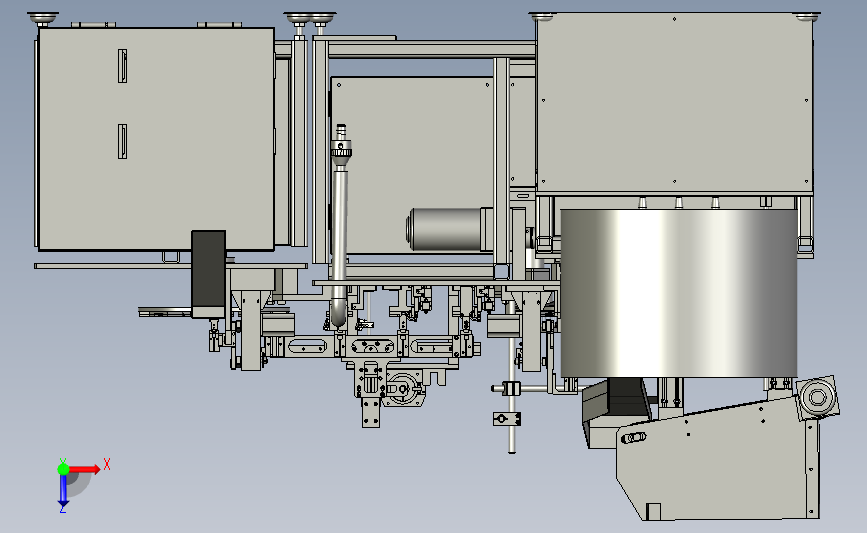The image size is (867, 533).
Task: Select the vertical chrome tube with knurled fitting
Action: pyautogui.click(x=340, y=227)
